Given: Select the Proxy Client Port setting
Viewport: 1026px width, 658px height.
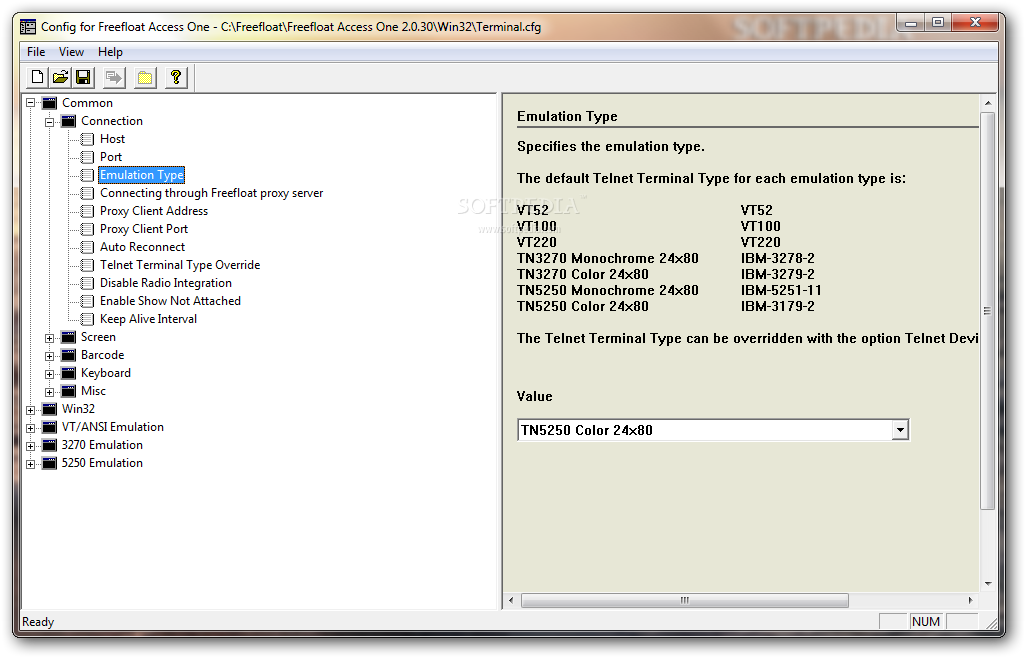Looking at the screenshot, I should pyautogui.click(x=144, y=229).
